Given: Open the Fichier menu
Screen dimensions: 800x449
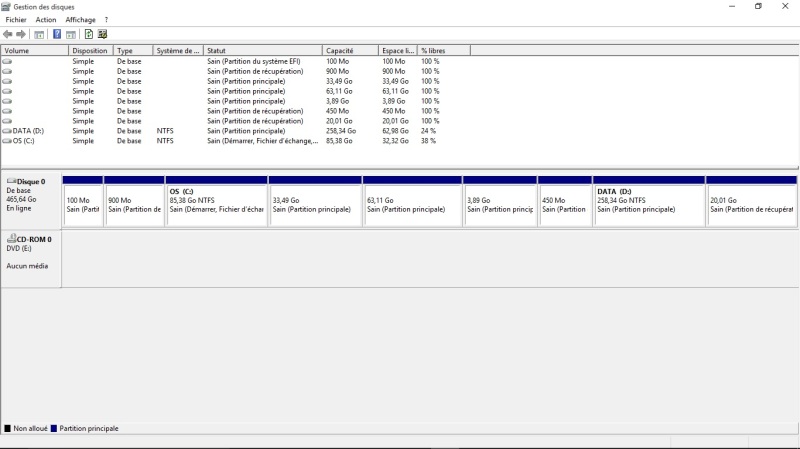Looking at the screenshot, I should click(x=16, y=20).
